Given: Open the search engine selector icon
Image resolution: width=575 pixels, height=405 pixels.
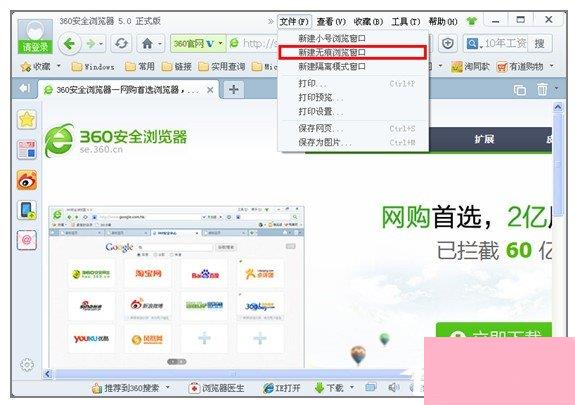Looking at the screenshot, I should (473, 44).
